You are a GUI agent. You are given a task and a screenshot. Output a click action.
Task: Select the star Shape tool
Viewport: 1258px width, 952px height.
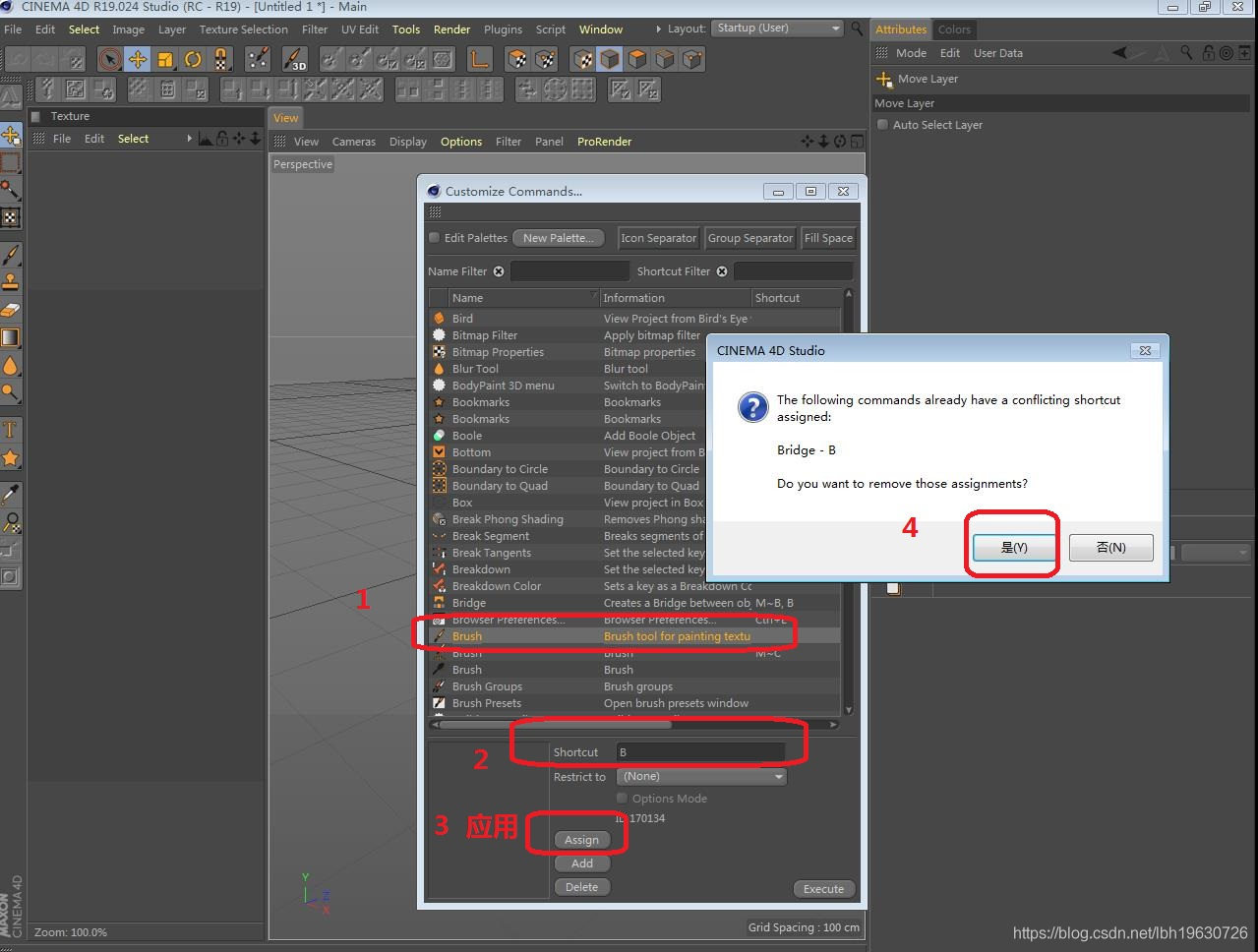10,458
